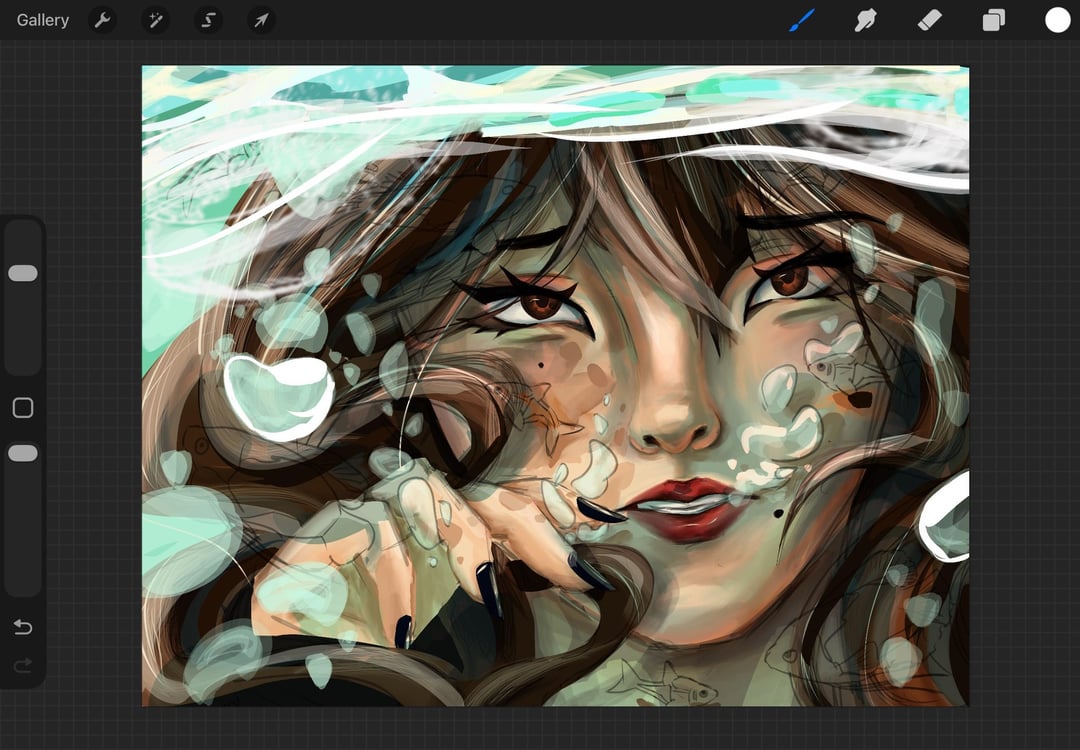The width and height of the screenshot is (1080, 750).
Task: Activate the Transform arrow tool
Action: 261,20
